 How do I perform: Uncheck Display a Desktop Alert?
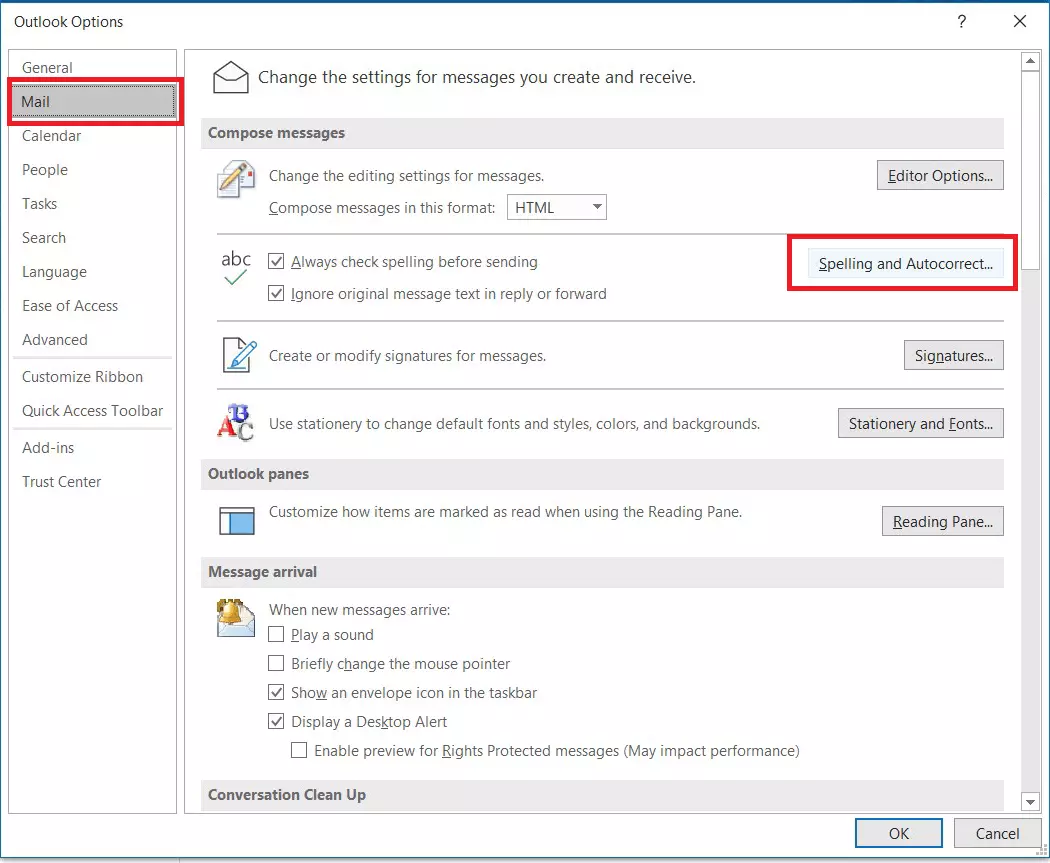(276, 721)
